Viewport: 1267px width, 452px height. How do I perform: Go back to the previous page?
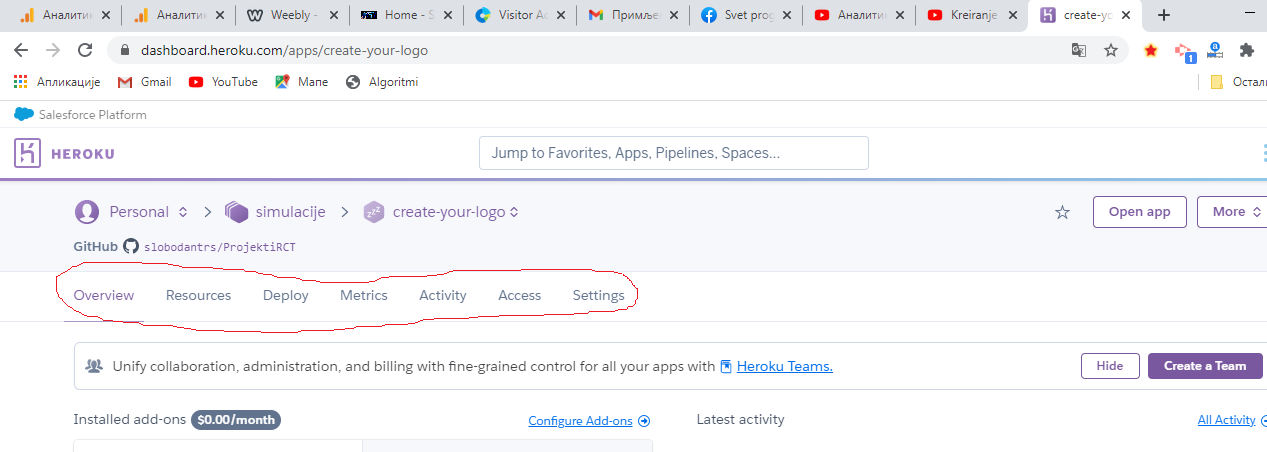tap(21, 50)
